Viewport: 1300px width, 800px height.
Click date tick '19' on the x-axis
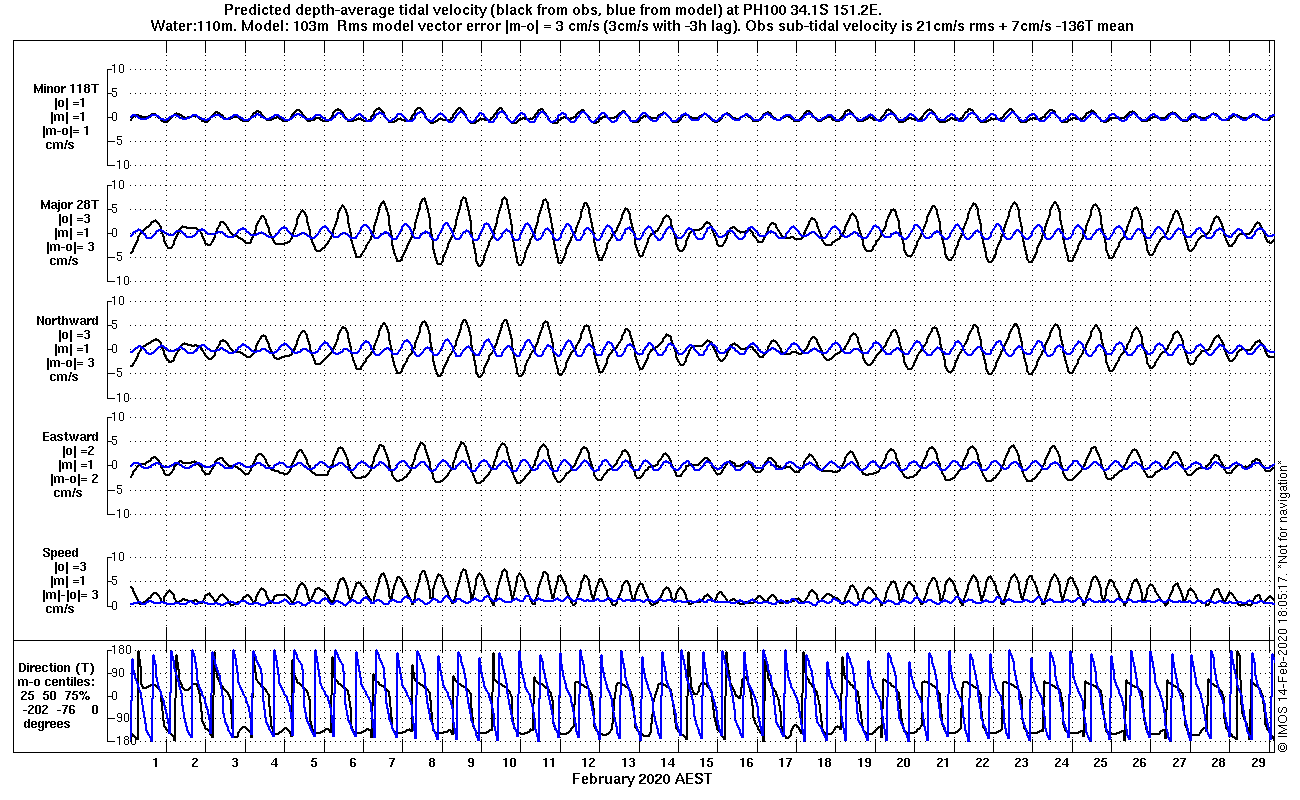pyautogui.click(x=864, y=763)
